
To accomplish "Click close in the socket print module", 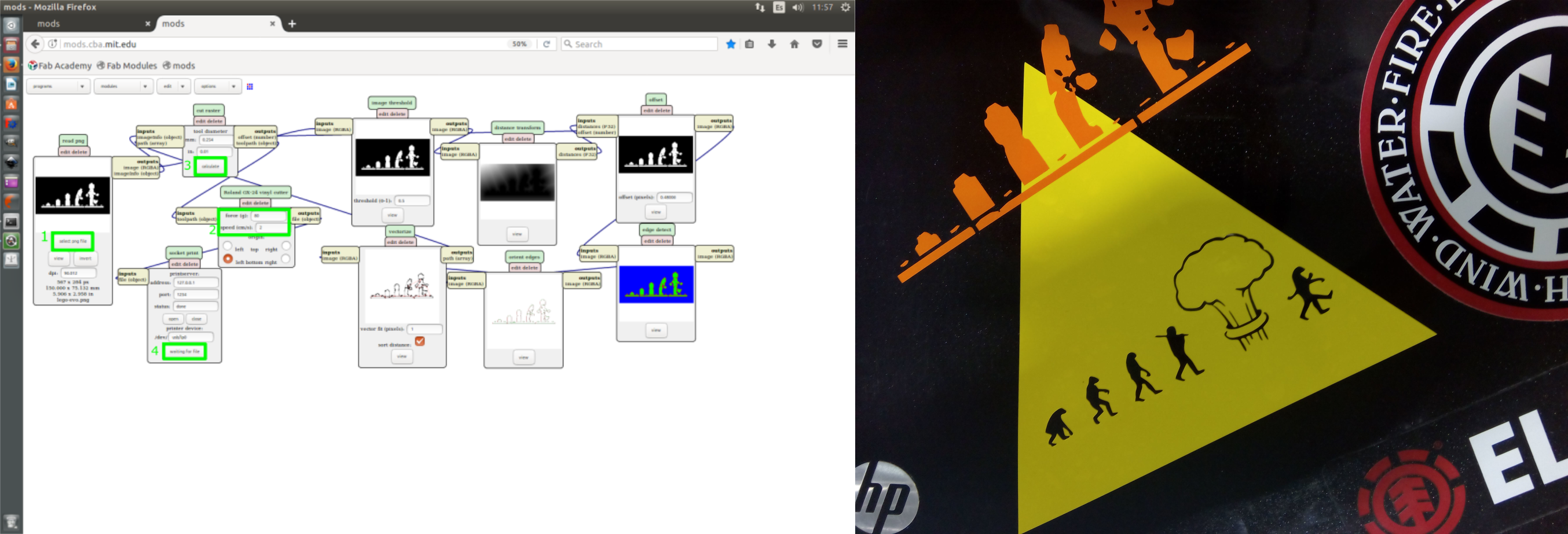I will click(x=197, y=319).
